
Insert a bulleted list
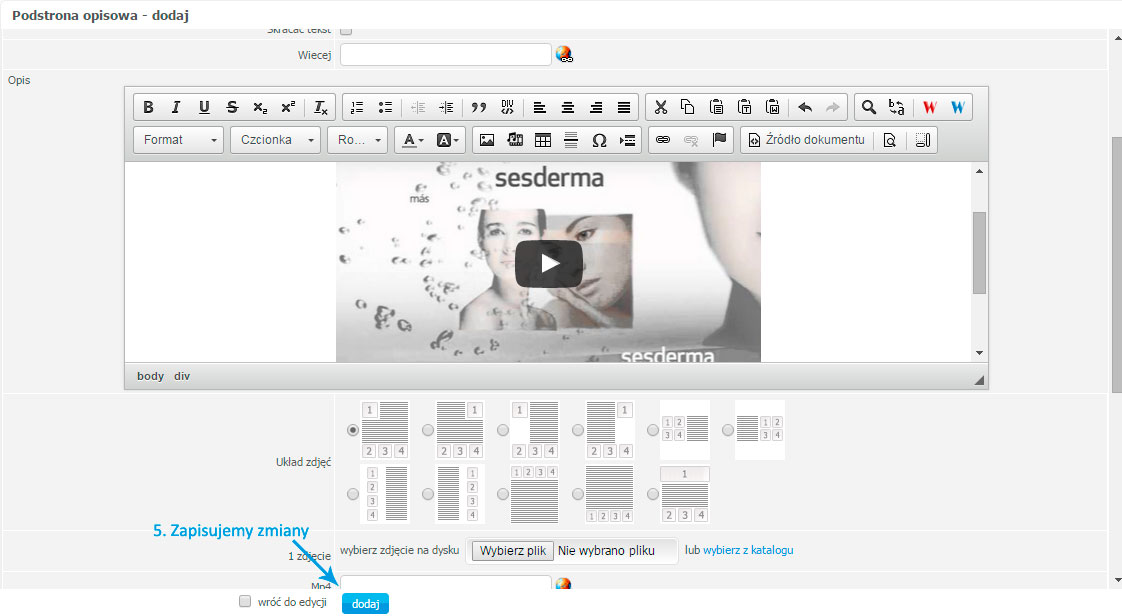point(385,107)
